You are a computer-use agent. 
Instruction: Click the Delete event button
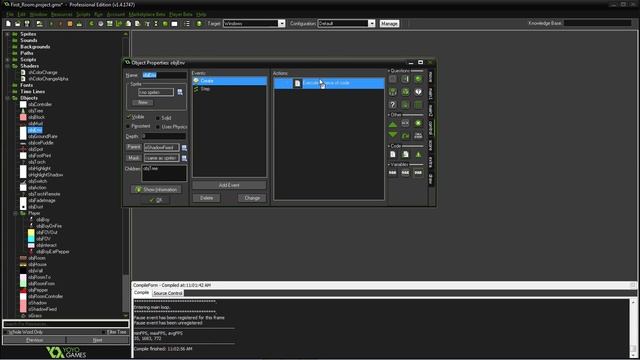(x=207, y=198)
